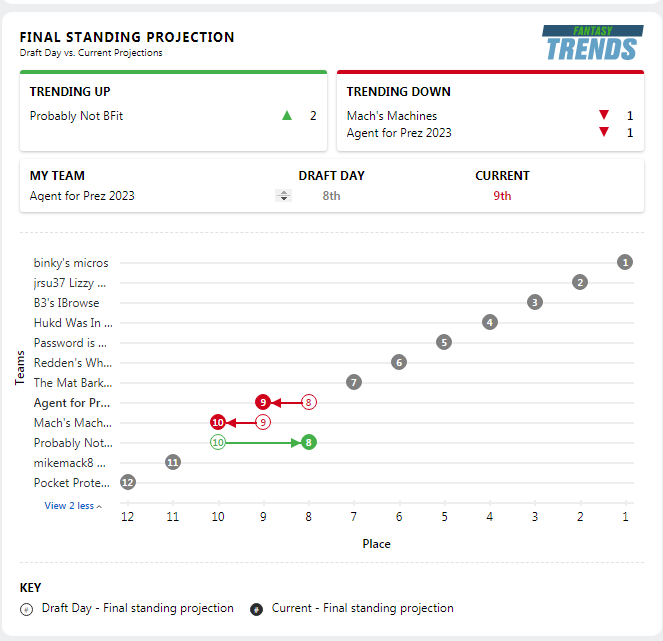
Task: Click the Draft Day key legend marker
Action: (26, 608)
